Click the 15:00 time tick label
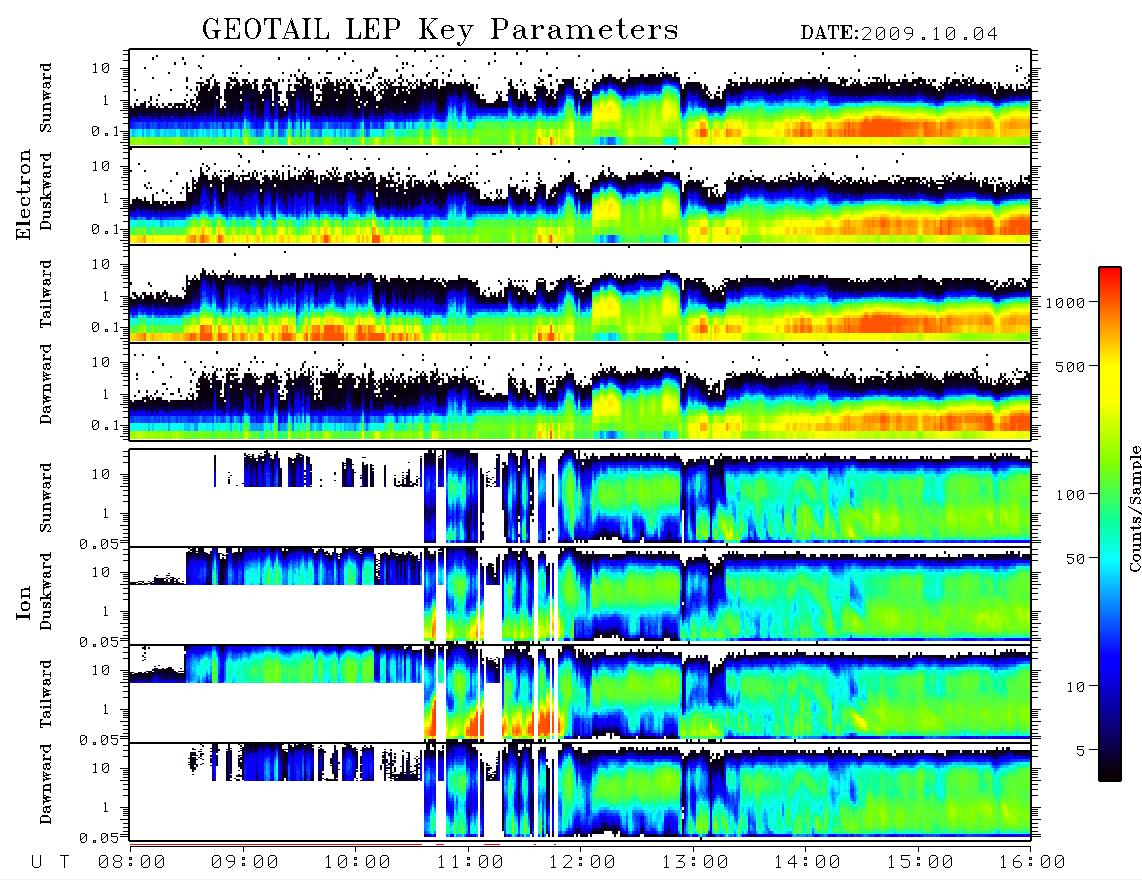The image size is (1142, 880). click(920, 862)
